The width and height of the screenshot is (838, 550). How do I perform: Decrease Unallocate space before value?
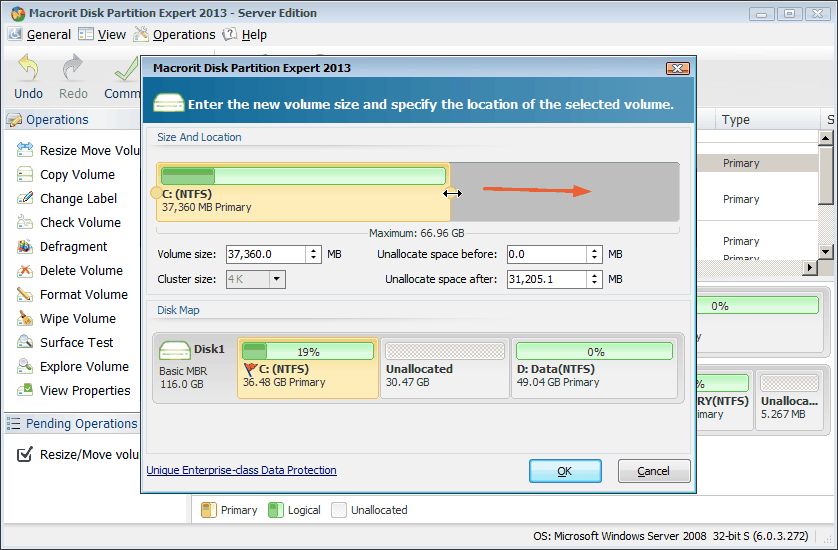click(x=594, y=259)
